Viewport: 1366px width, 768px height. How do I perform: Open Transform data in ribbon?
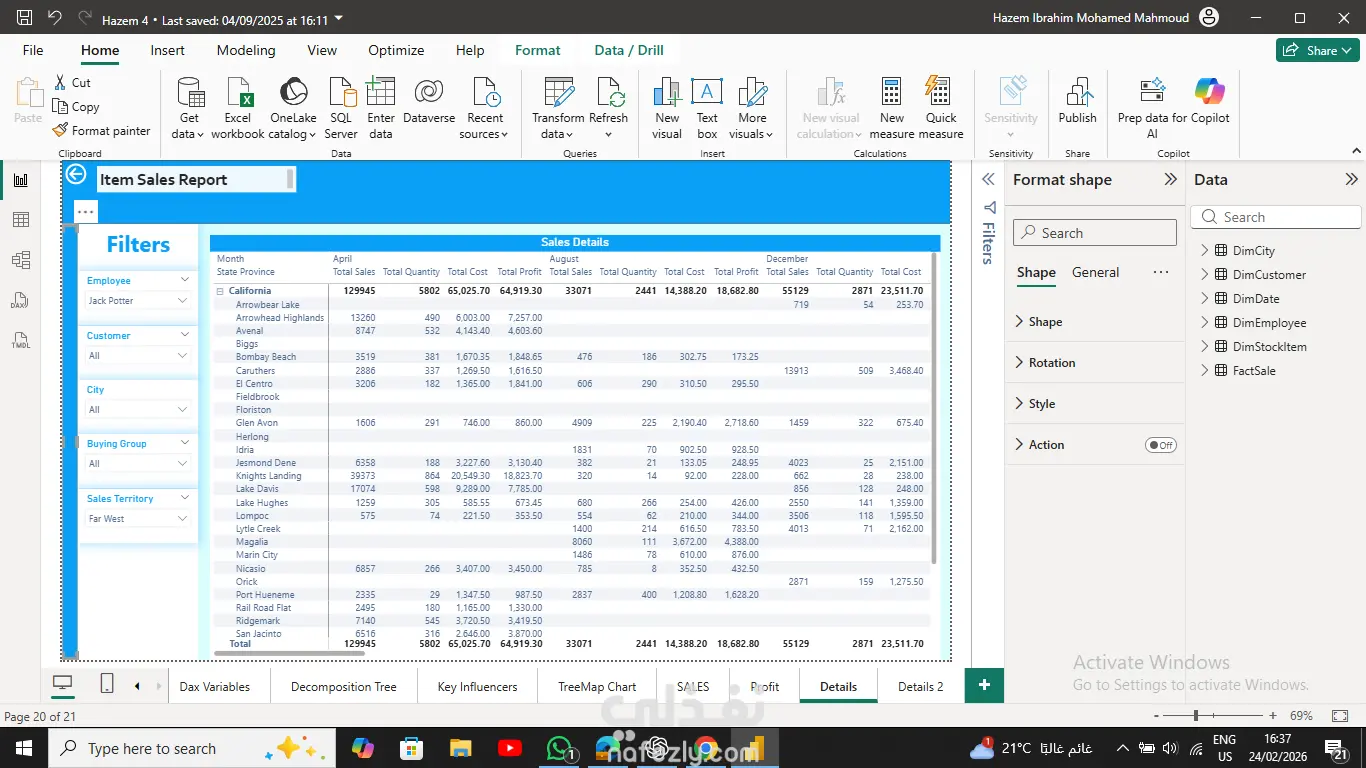[x=558, y=93]
